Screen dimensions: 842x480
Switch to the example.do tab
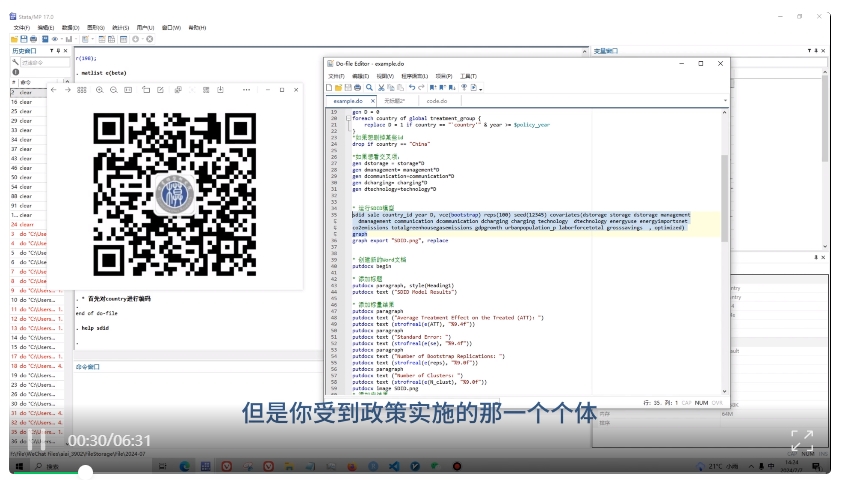[x=348, y=101]
